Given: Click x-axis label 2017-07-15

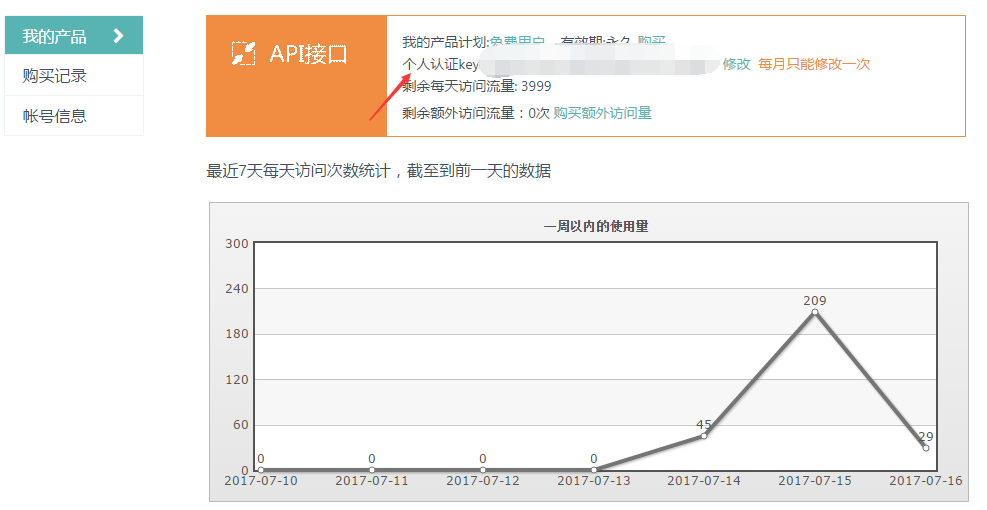Looking at the screenshot, I should click(x=815, y=480).
